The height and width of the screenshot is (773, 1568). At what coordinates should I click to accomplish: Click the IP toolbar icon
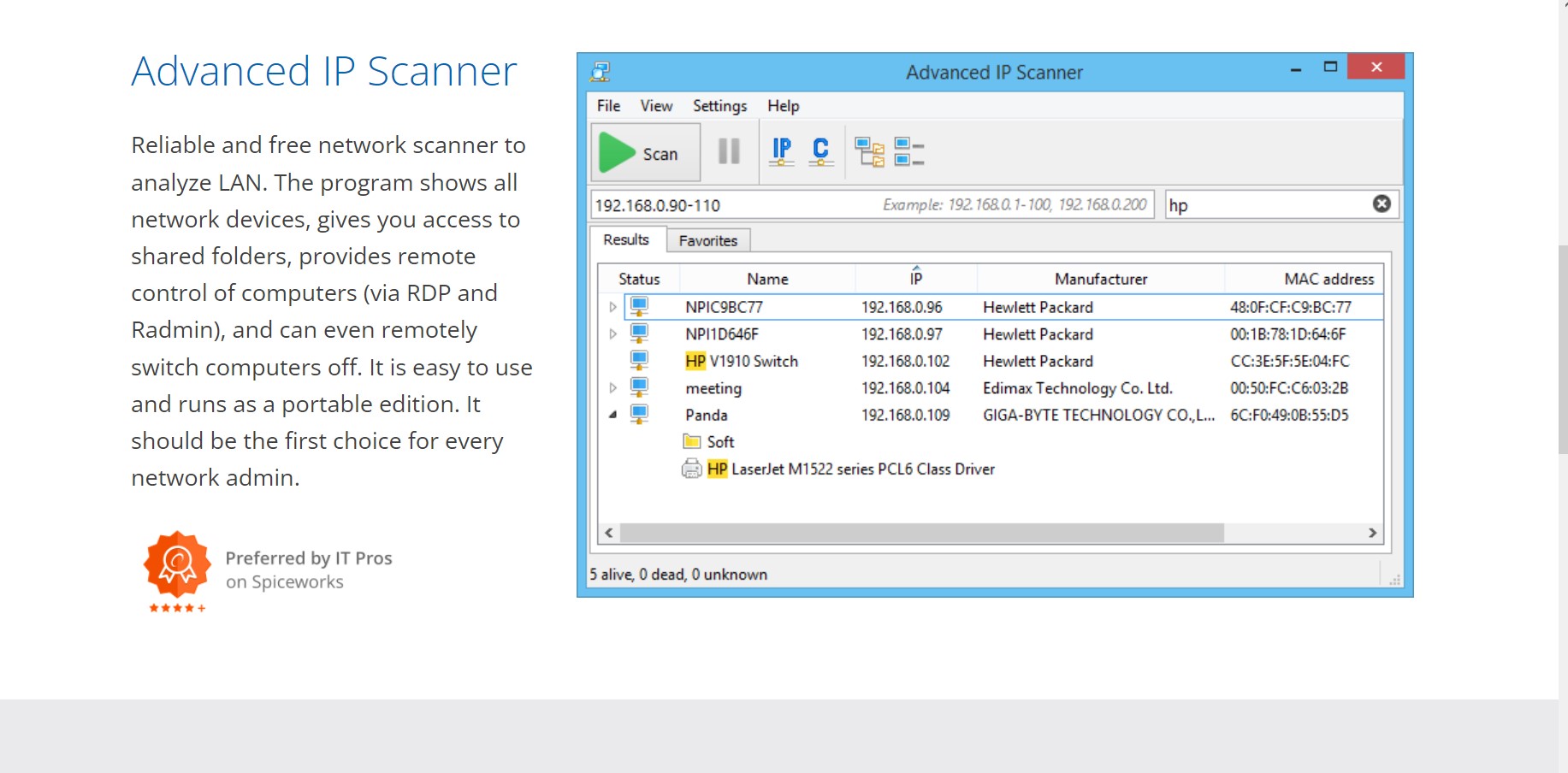pos(782,151)
